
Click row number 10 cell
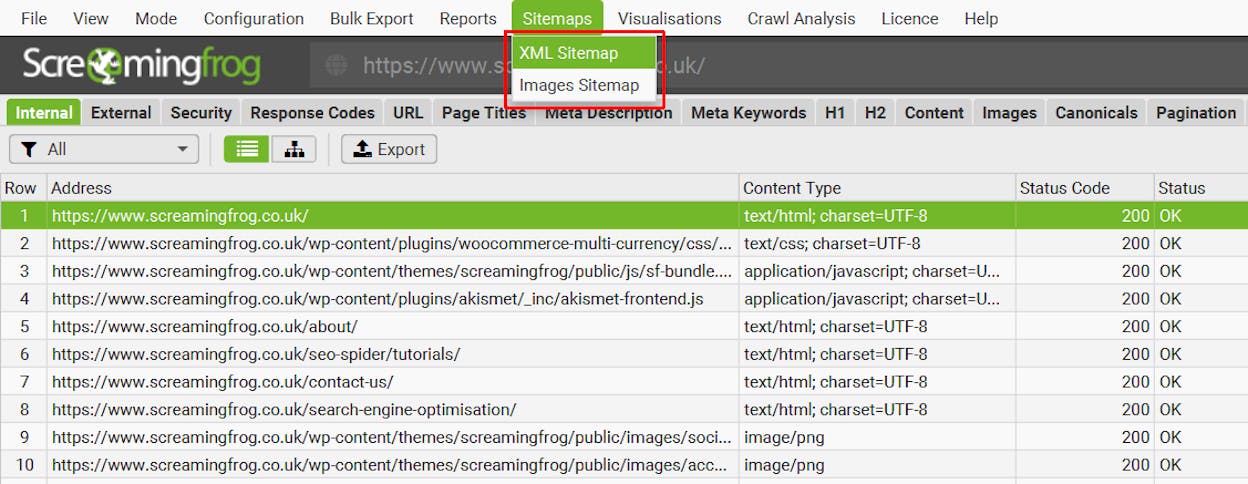click(23, 464)
